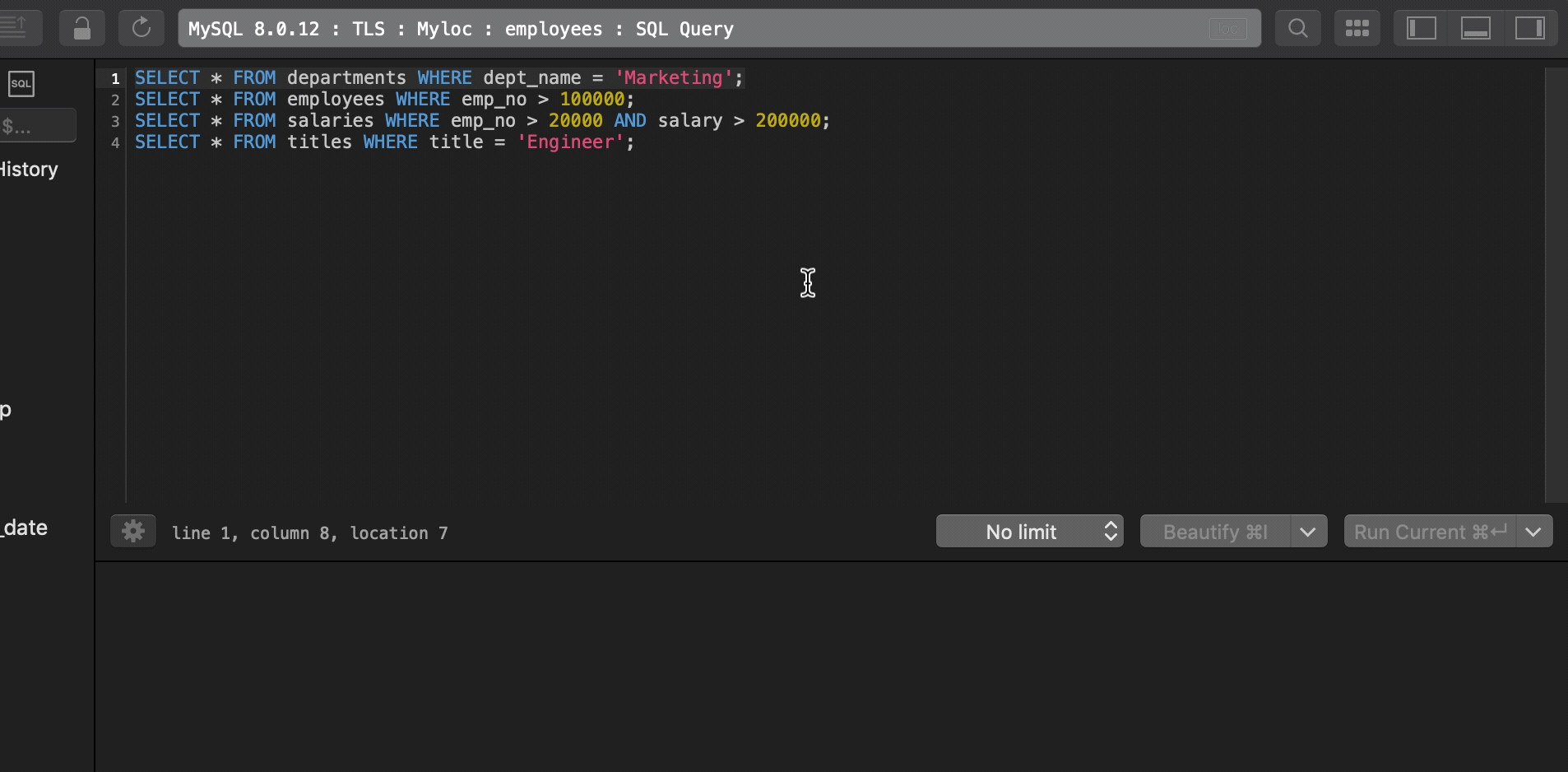Click the sidebar filter input field
1568x772 pixels.
(x=37, y=126)
